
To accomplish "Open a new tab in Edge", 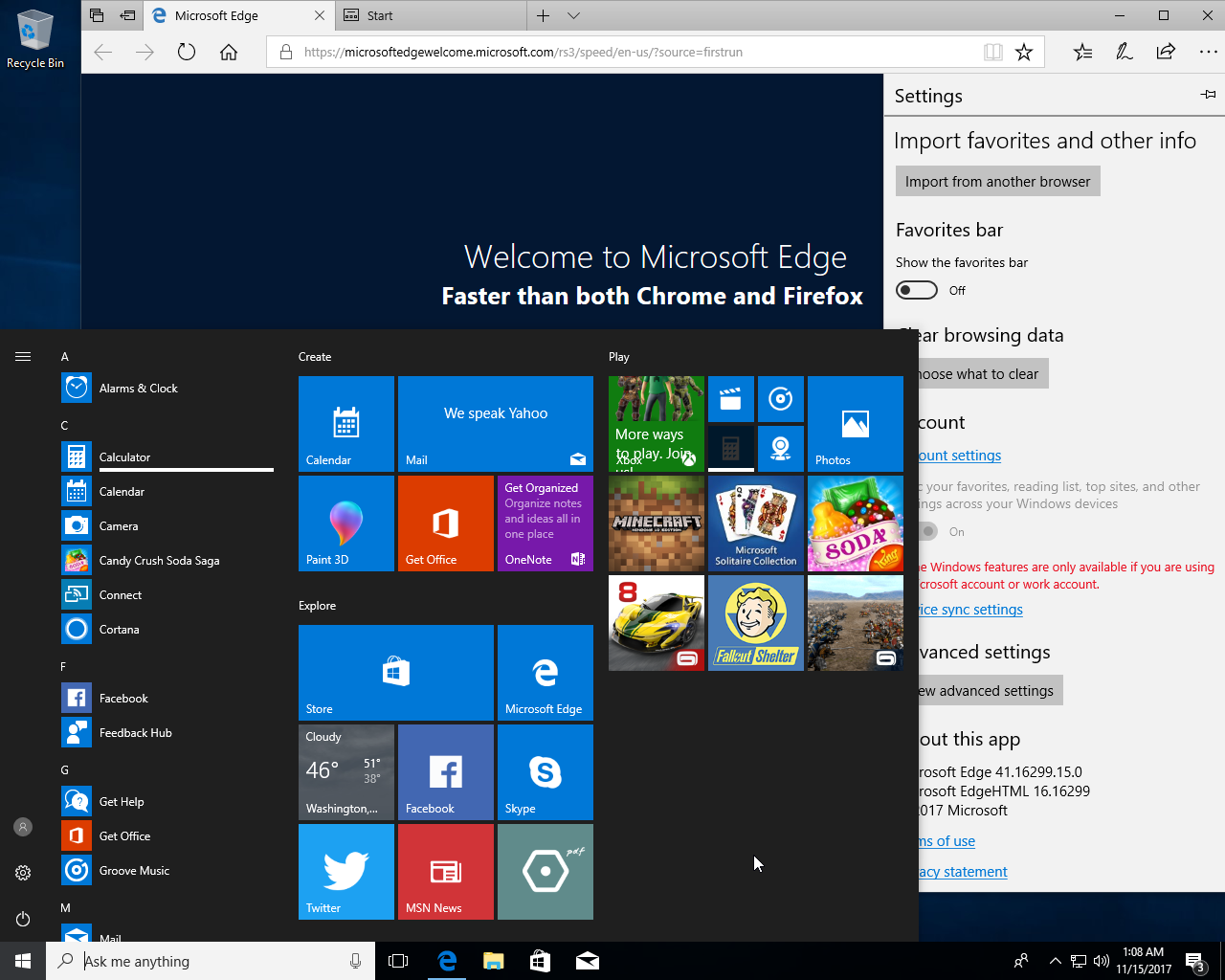I will click(x=543, y=15).
